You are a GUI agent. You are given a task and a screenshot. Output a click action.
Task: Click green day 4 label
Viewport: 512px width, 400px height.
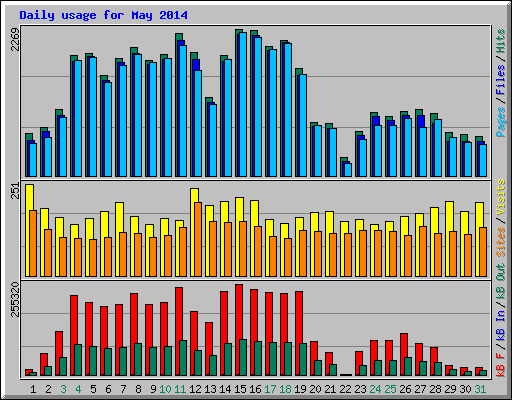point(78,389)
